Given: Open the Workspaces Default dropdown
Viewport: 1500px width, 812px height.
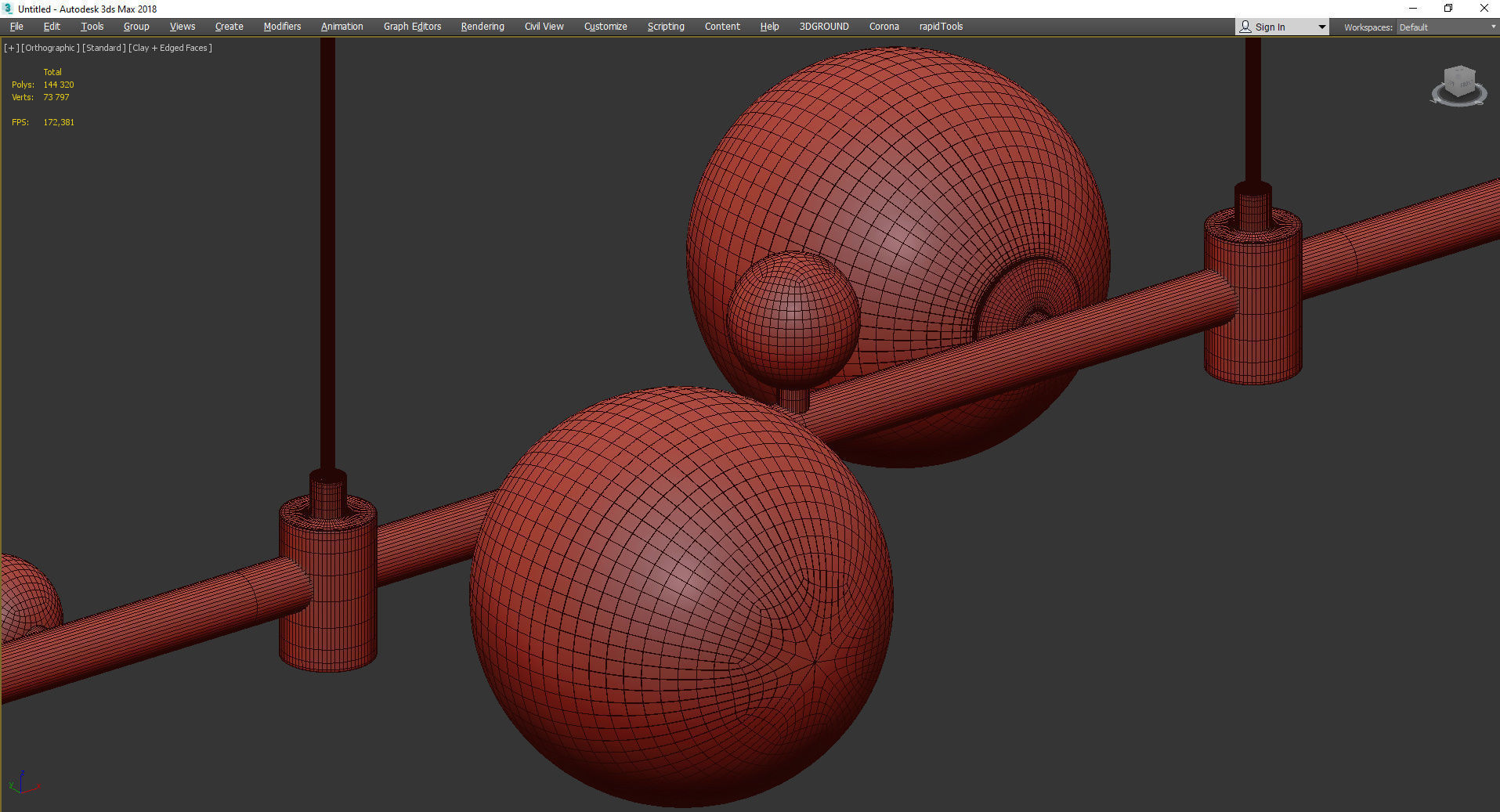Looking at the screenshot, I should click(1447, 27).
